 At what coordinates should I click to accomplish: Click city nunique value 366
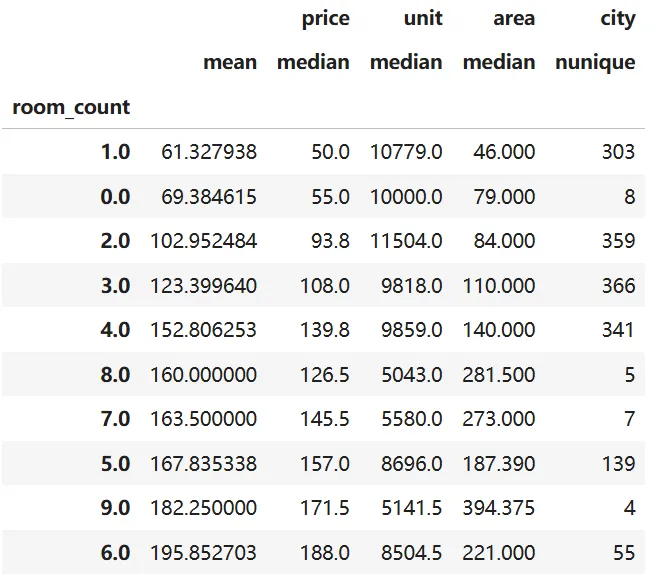point(618,286)
